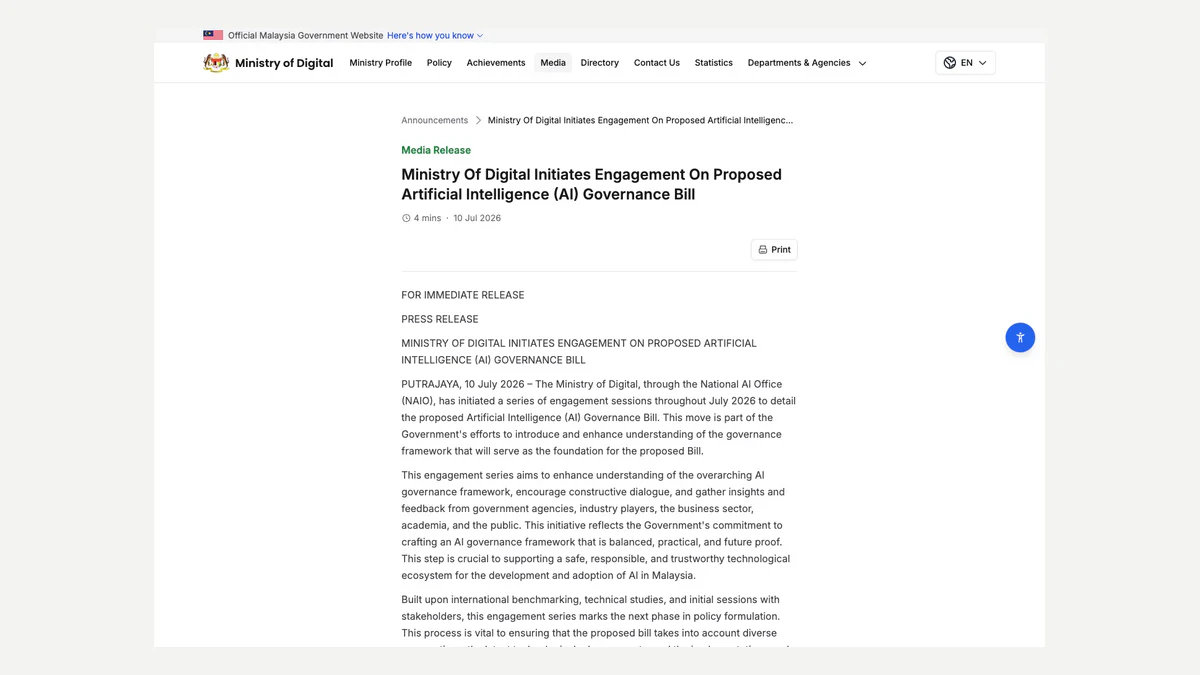Viewport: 1200px width, 675px height.
Task: Go back to Announcements breadcrumb
Action: click(435, 120)
